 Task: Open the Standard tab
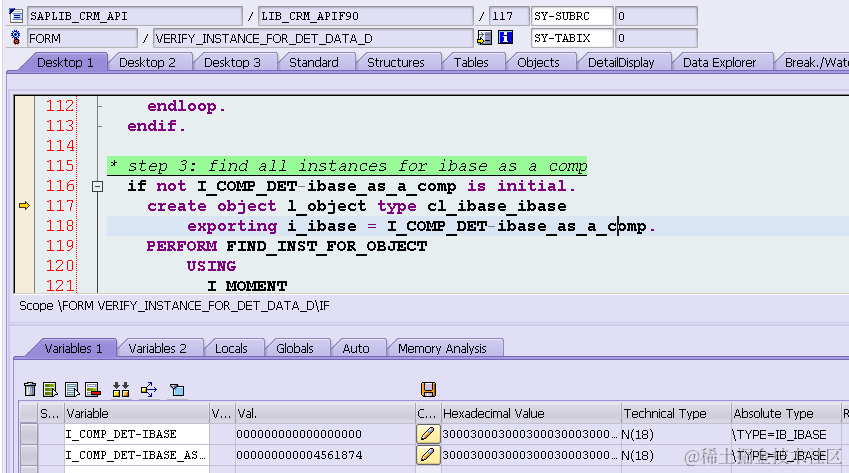pos(314,62)
